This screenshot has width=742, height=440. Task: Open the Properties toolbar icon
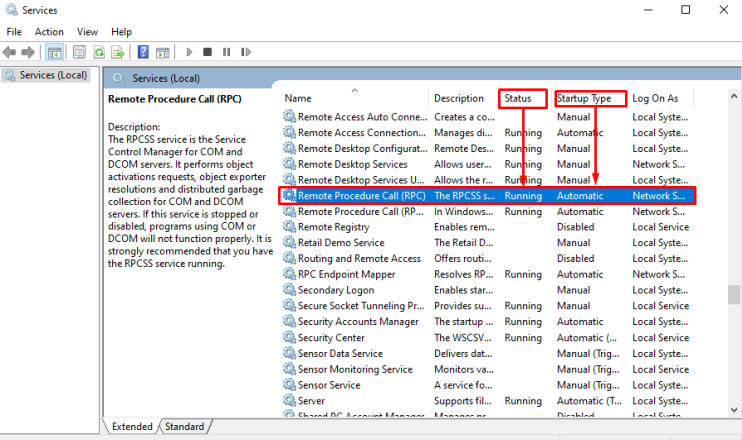pos(77,52)
